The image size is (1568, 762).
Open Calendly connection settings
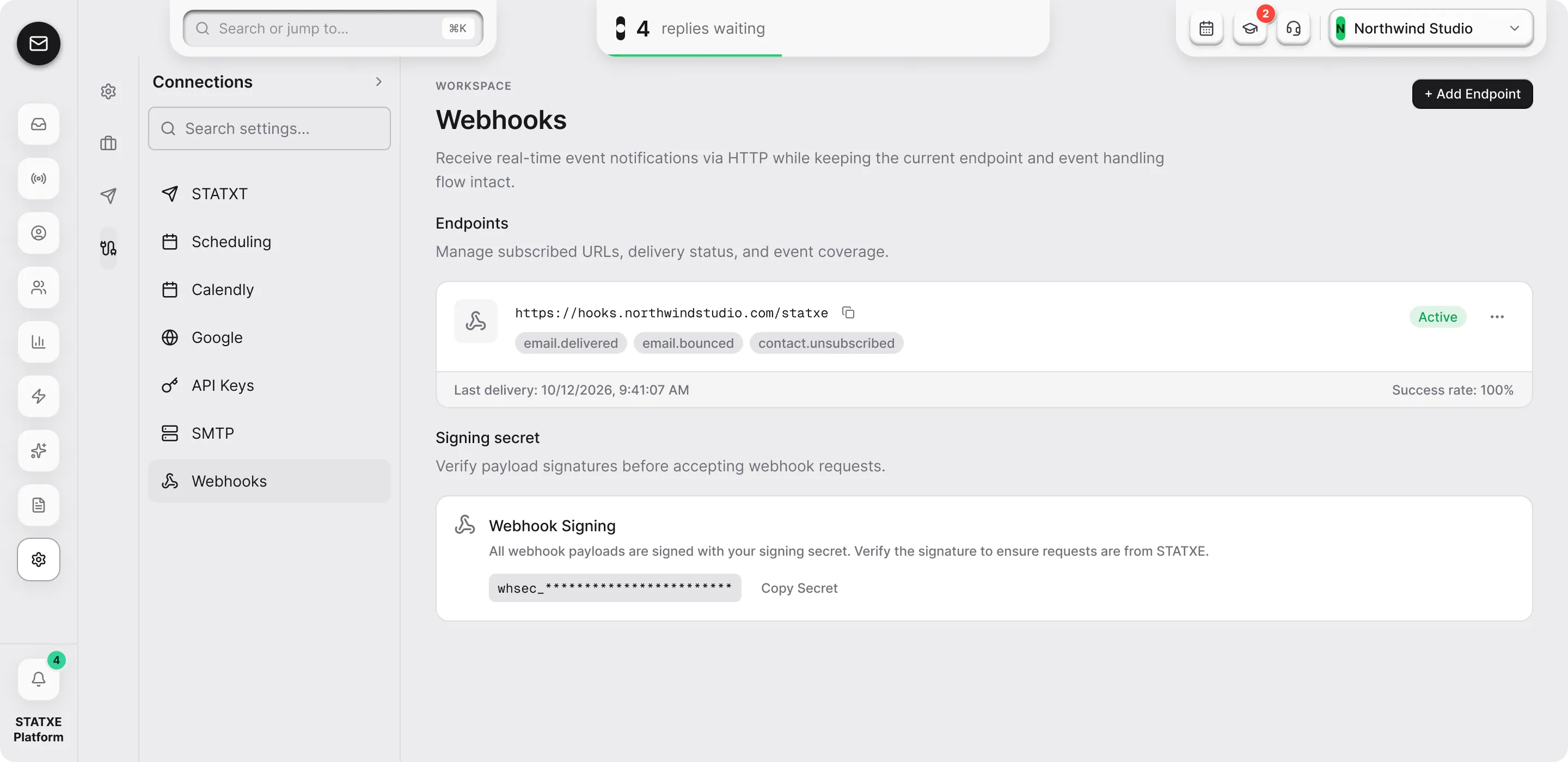click(269, 290)
